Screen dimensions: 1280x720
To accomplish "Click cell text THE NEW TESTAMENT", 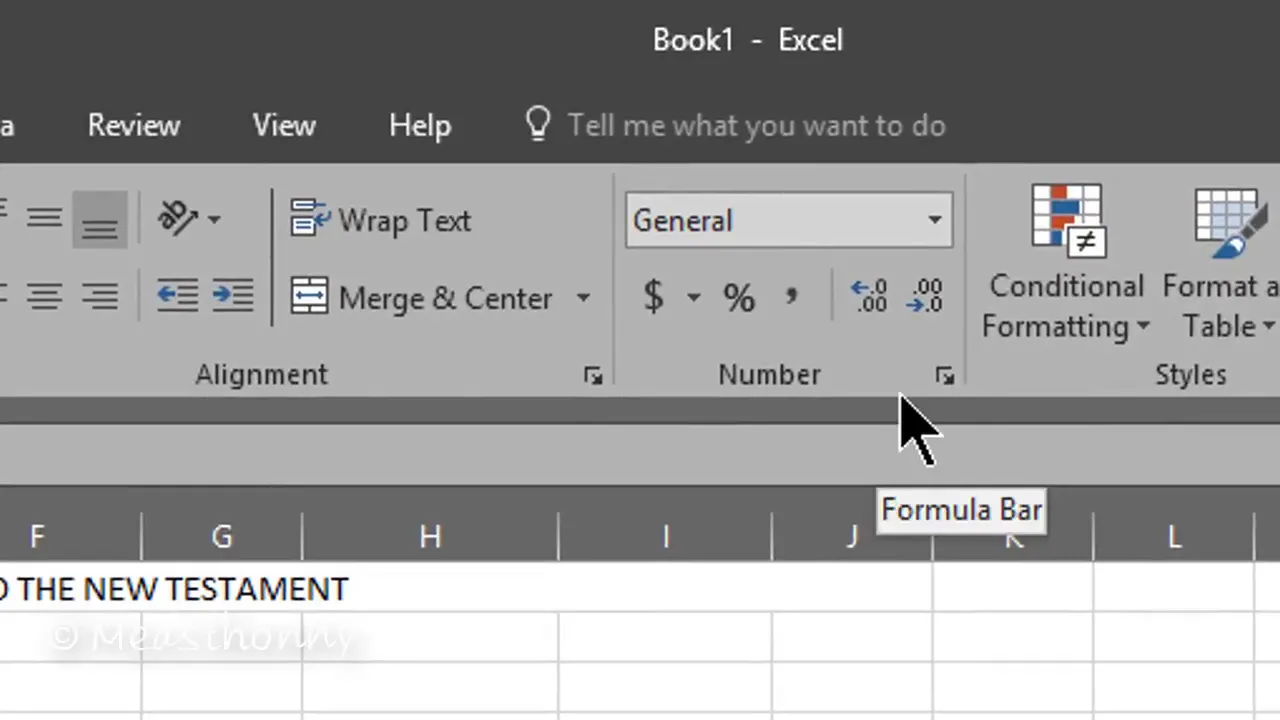I will 183,589.
